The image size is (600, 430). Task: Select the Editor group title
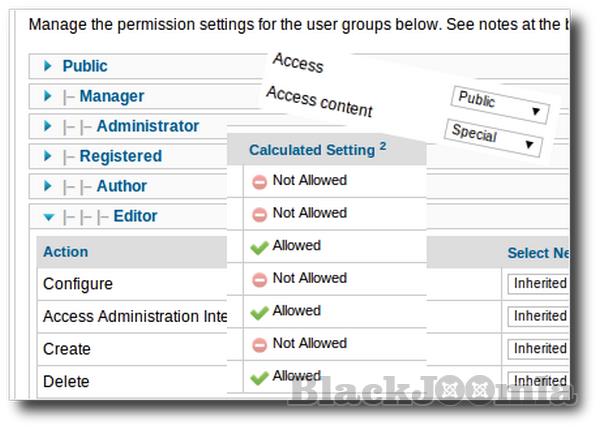[x=135, y=216]
